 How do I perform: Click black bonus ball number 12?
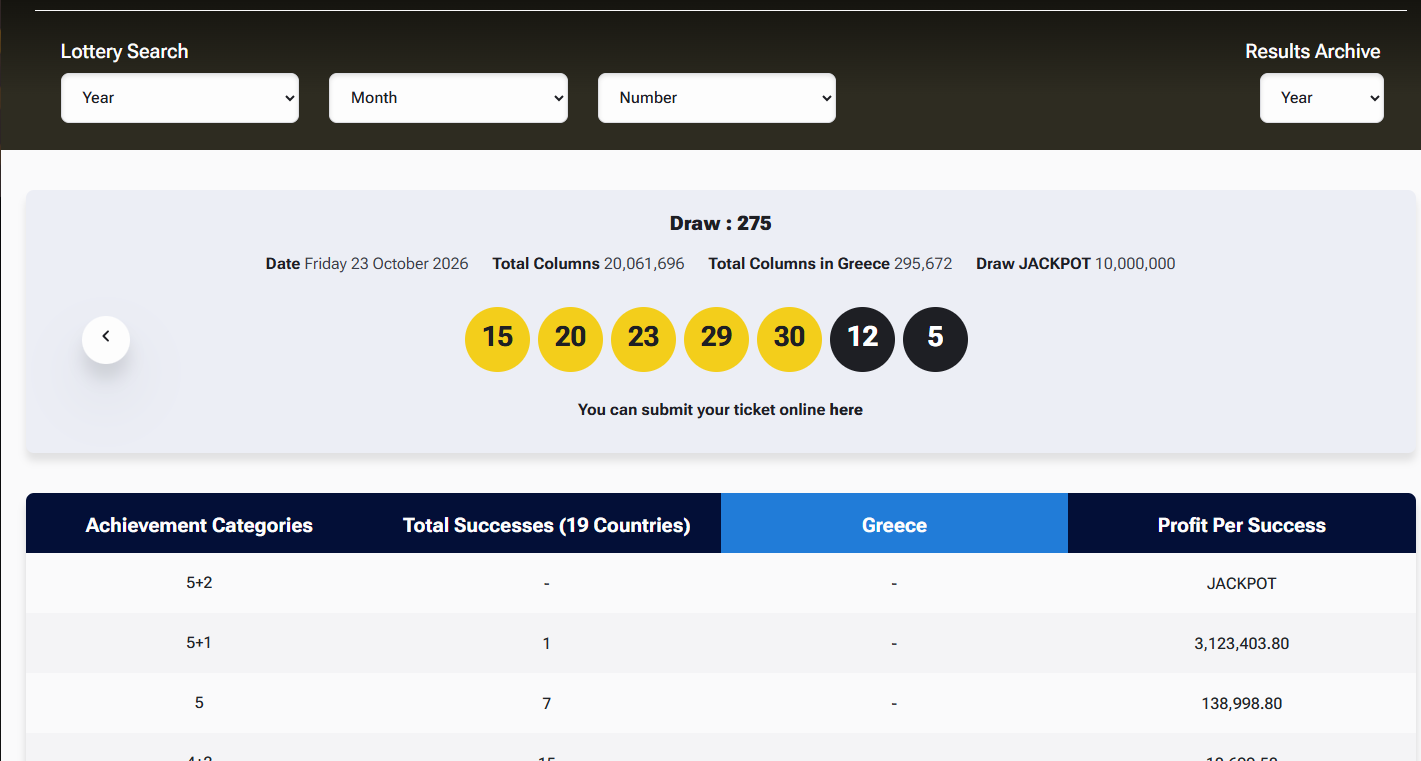click(x=862, y=339)
